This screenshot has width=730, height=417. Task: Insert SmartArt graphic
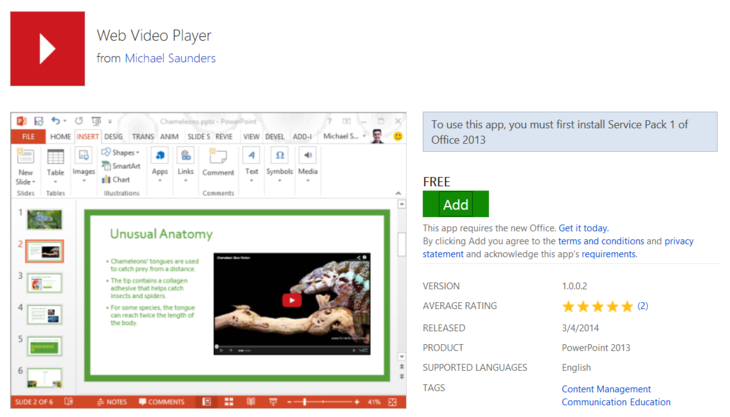click(x=121, y=166)
